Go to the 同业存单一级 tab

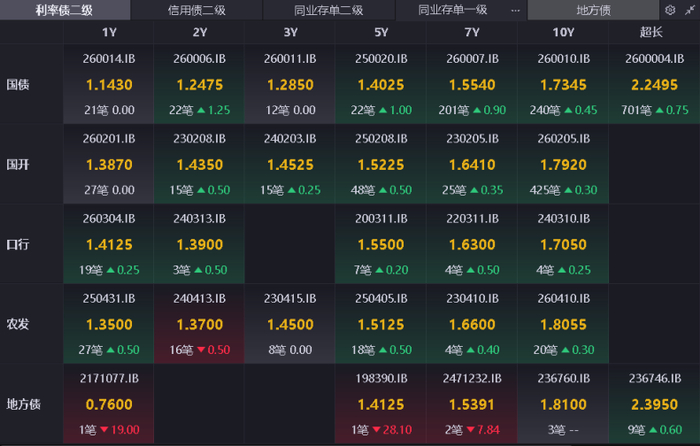click(452, 10)
